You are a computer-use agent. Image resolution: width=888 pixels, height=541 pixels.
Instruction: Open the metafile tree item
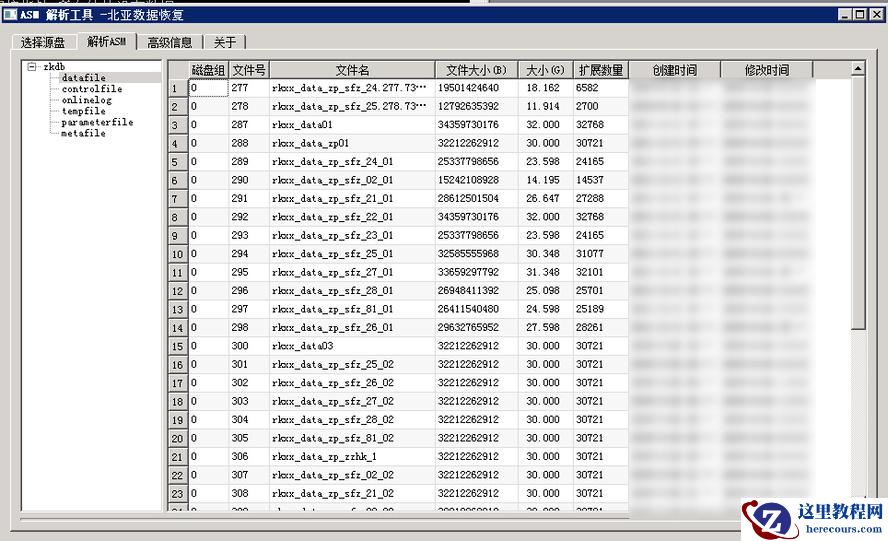click(x=84, y=133)
